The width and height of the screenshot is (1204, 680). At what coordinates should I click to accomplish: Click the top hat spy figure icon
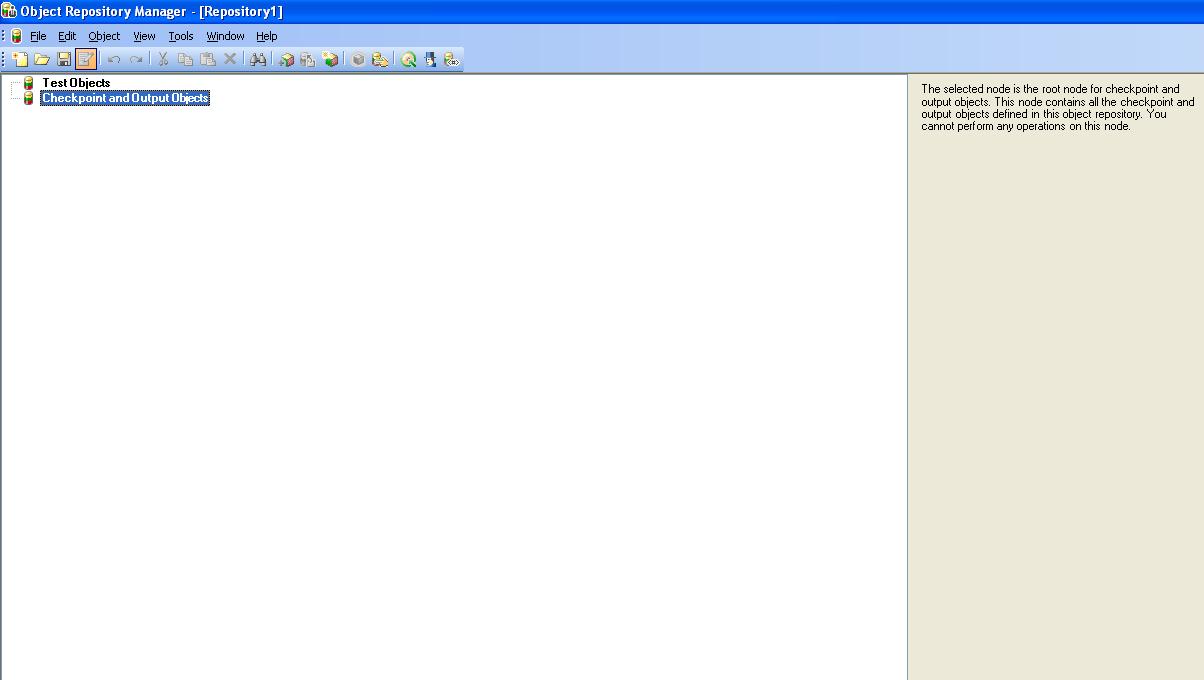431,60
